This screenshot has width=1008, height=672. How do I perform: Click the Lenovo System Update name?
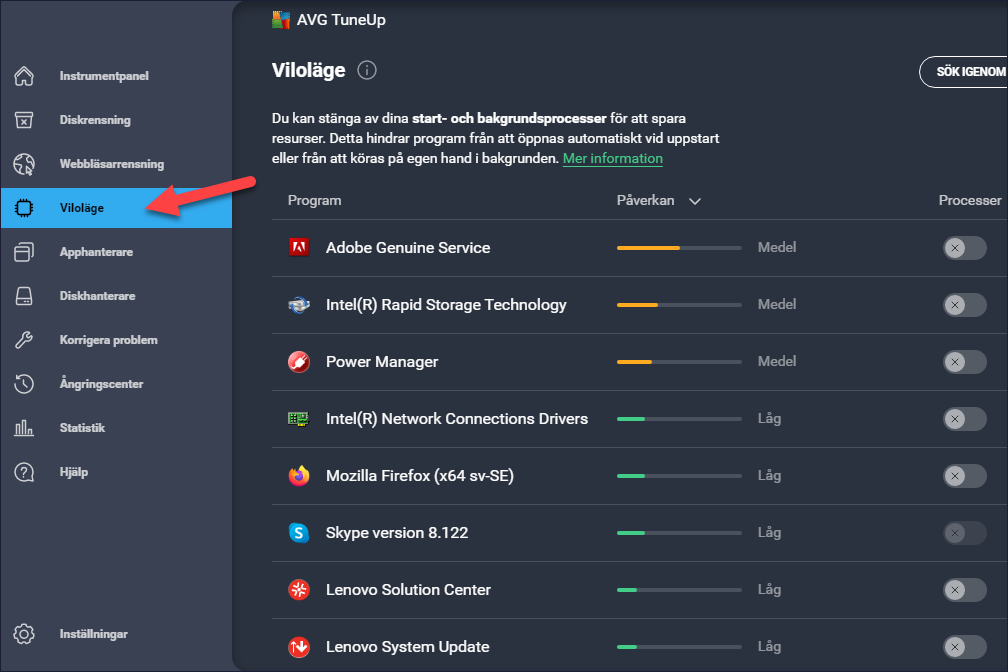(x=408, y=646)
